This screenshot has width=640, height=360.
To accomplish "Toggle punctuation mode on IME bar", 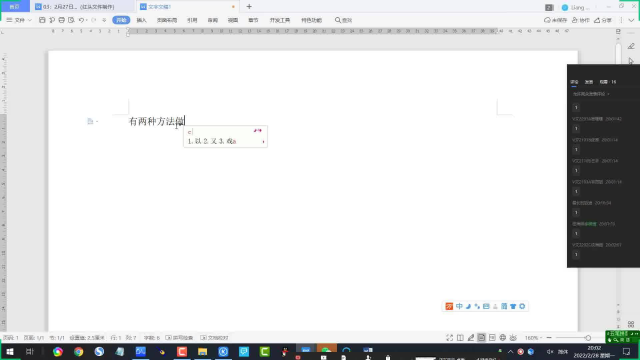I will click(477, 306).
